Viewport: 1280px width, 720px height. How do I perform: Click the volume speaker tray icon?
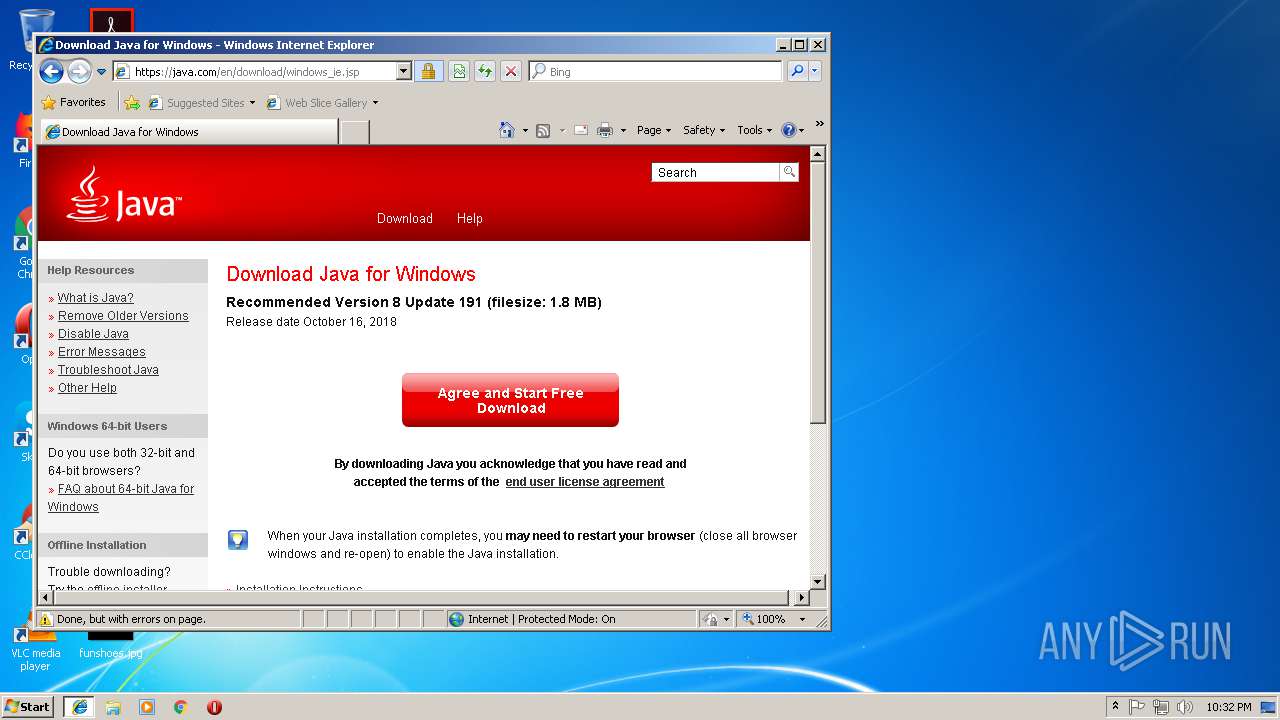pos(1185,706)
